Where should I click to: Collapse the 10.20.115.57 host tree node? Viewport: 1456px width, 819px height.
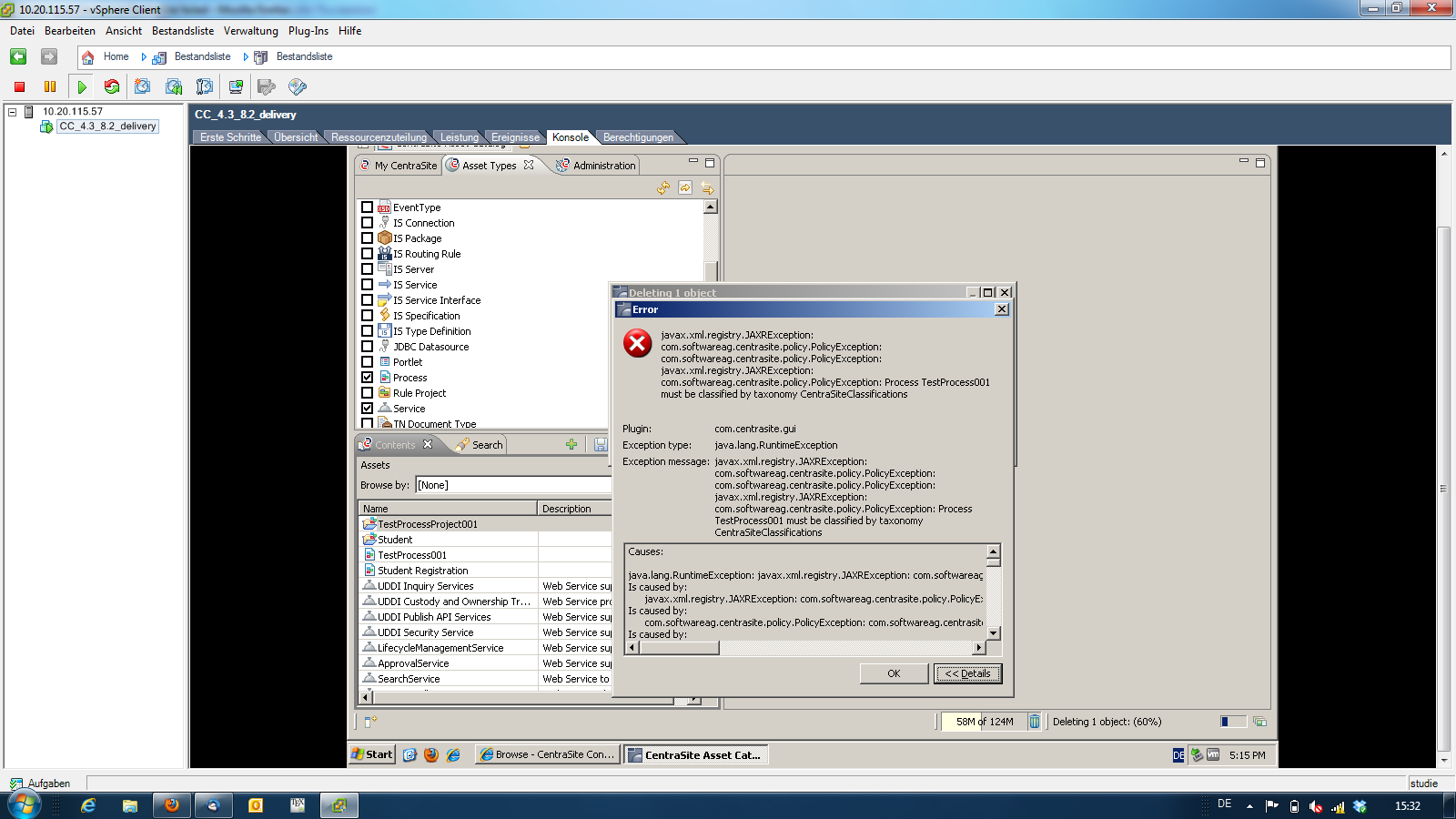pos(13,112)
